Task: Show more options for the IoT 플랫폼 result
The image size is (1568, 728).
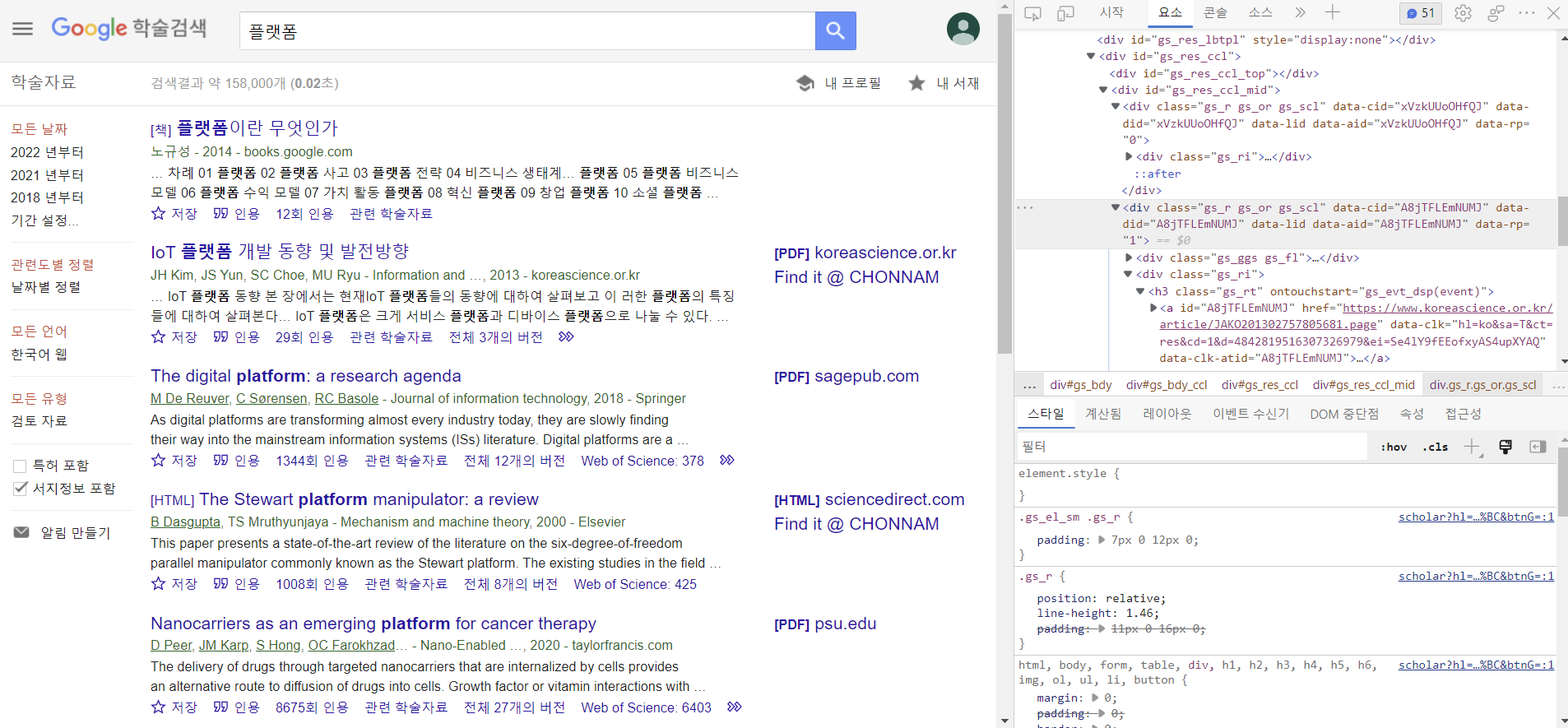Action: click(x=566, y=336)
